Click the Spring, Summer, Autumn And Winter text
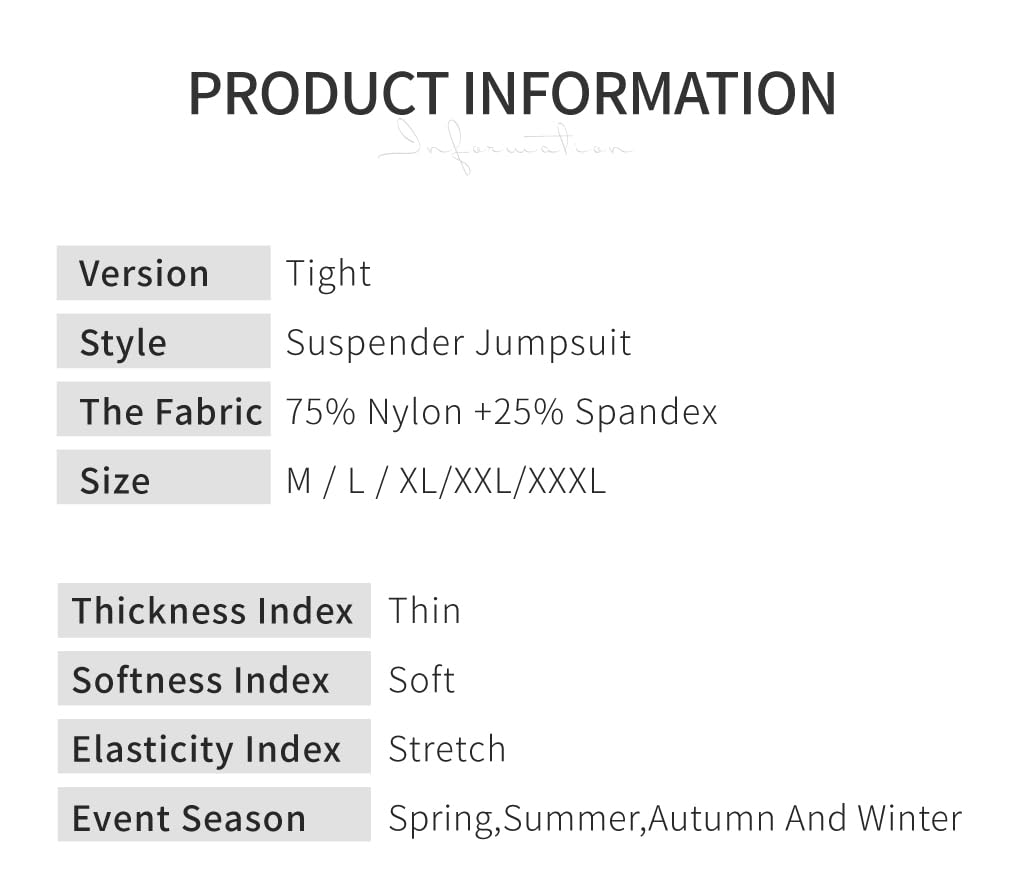This screenshot has width=1024, height=871. (x=674, y=818)
